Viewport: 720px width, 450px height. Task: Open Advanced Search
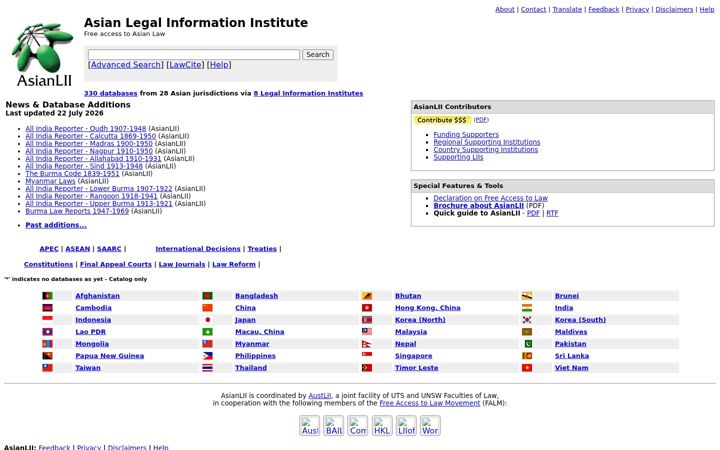(x=126, y=65)
